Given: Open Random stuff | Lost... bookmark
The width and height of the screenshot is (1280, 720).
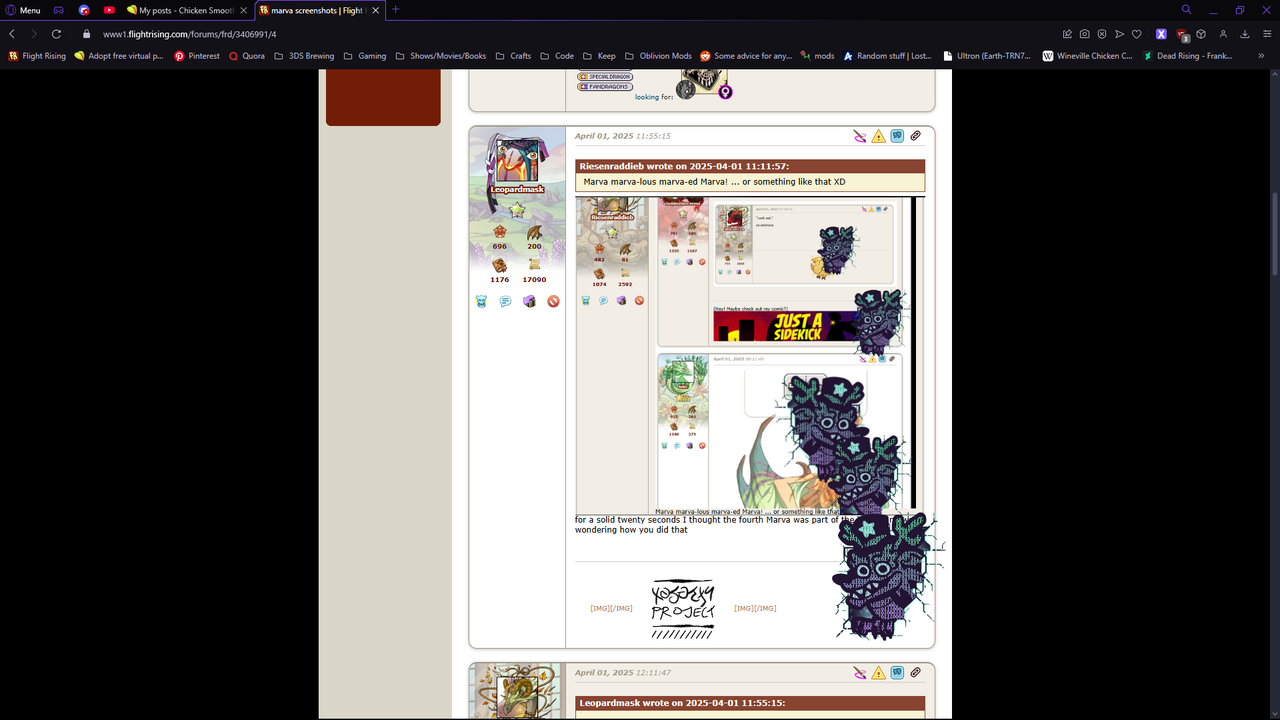Looking at the screenshot, I should tap(887, 56).
